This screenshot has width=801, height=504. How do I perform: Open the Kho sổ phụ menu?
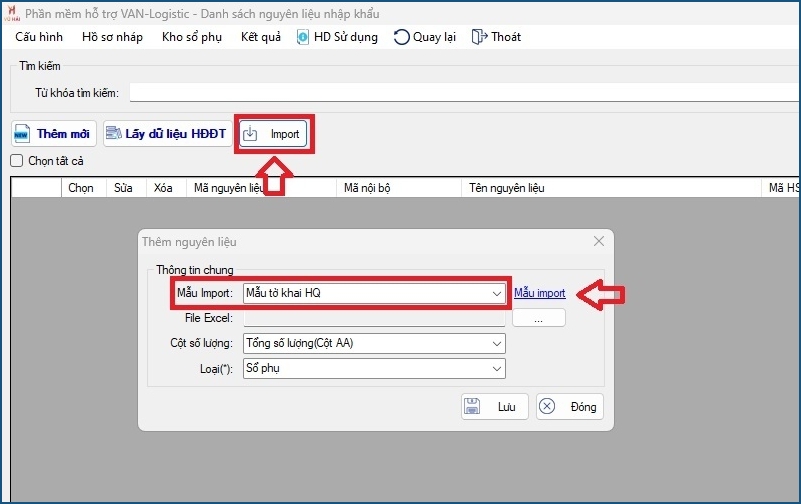pos(191,37)
